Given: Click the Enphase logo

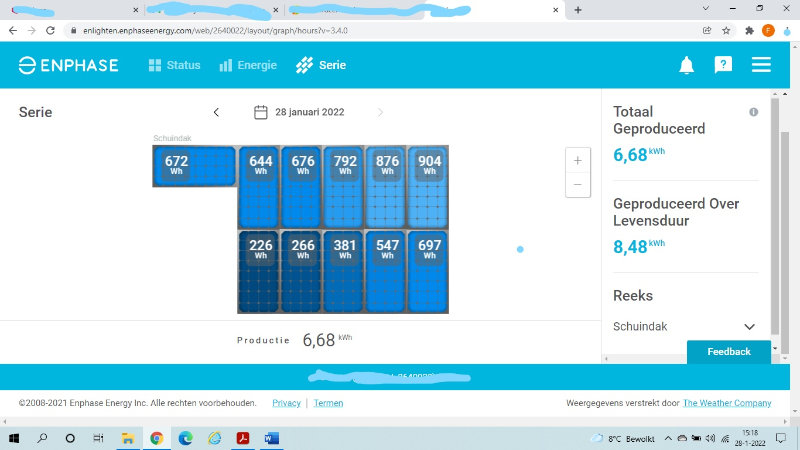Looking at the screenshot, I should coord(68,66).
